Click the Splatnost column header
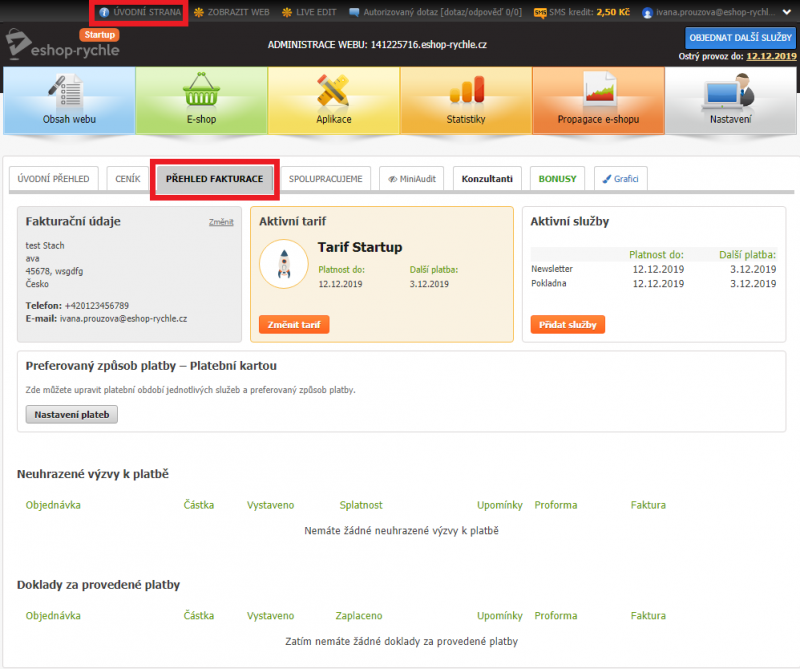The width and height of the screenshot is (800, 669). (361, 505)
